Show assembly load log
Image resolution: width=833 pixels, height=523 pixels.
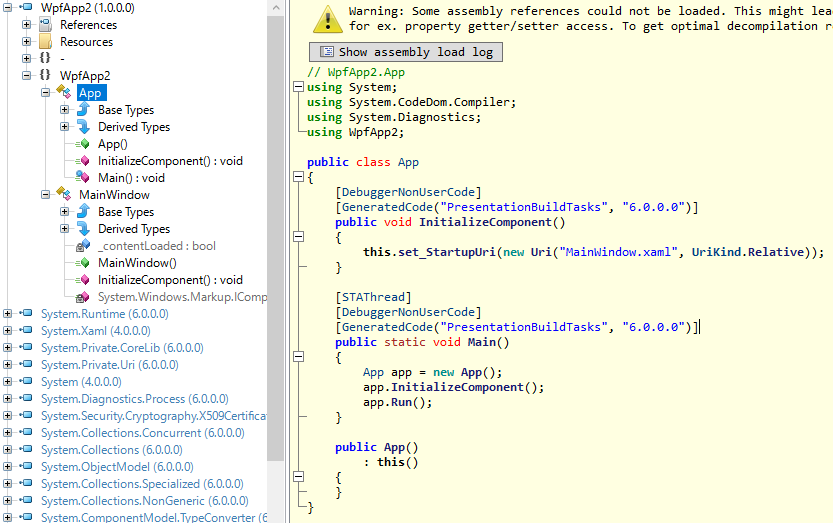[x=406, y=52]
